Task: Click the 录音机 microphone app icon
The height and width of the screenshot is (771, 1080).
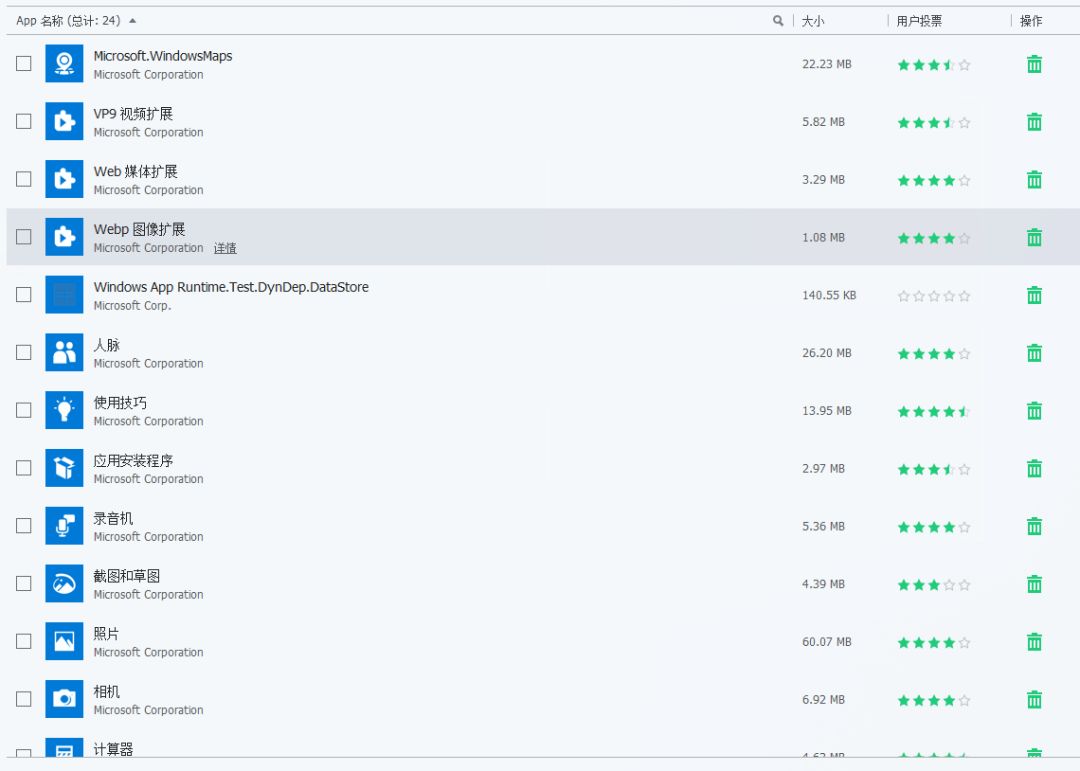Action: click(x=64, y=526)
